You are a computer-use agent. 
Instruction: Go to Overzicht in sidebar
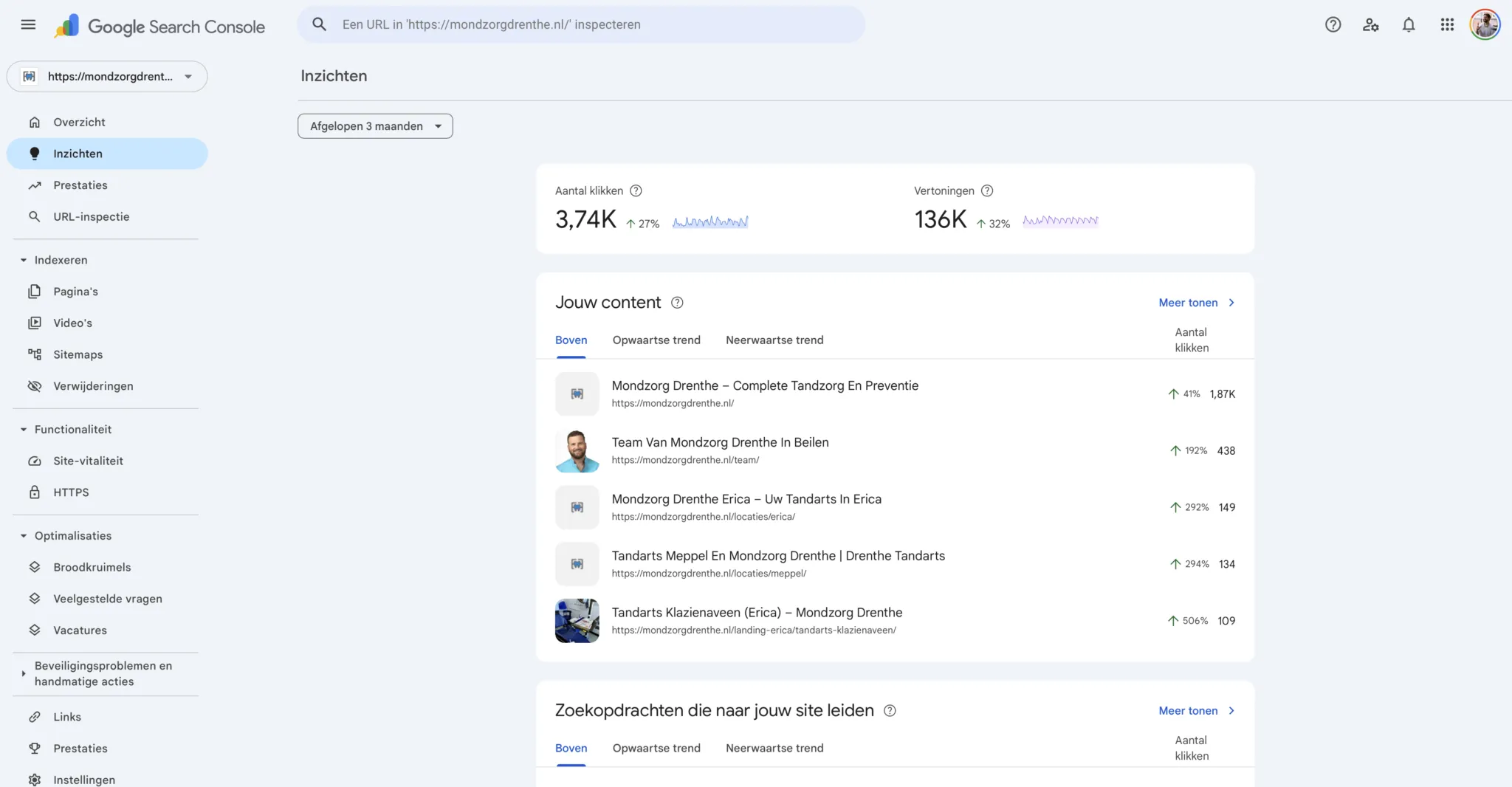[x=107, y=122]
